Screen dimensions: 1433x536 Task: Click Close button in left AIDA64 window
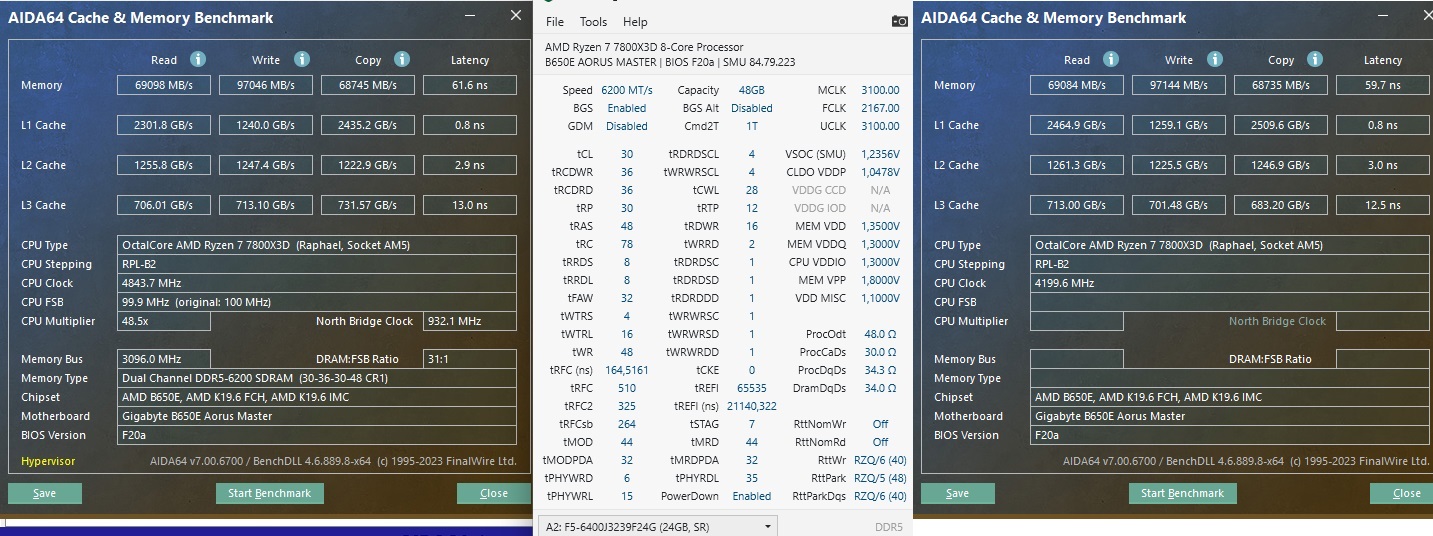pyautogui.click(x=494, y=493)
